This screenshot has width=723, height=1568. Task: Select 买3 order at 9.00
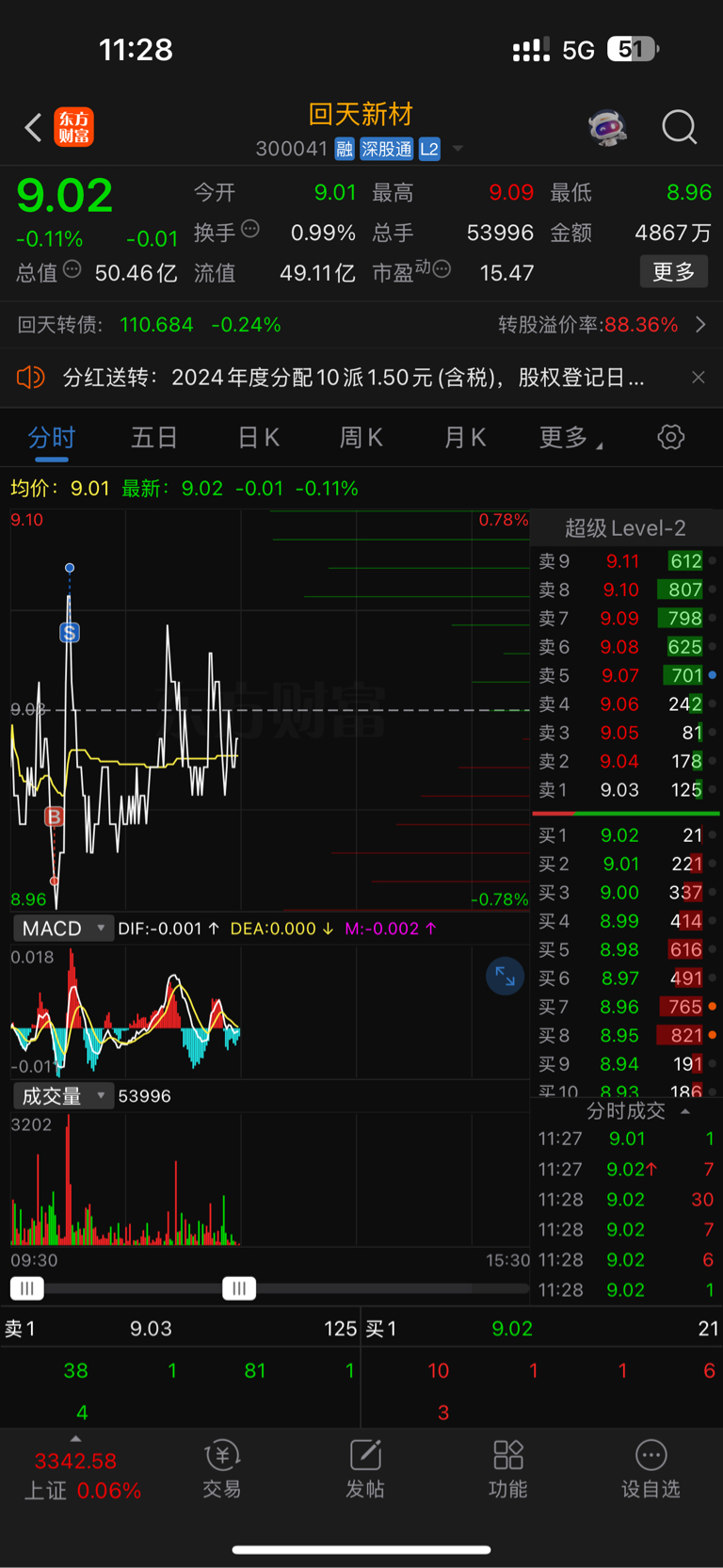coord(627,892)
